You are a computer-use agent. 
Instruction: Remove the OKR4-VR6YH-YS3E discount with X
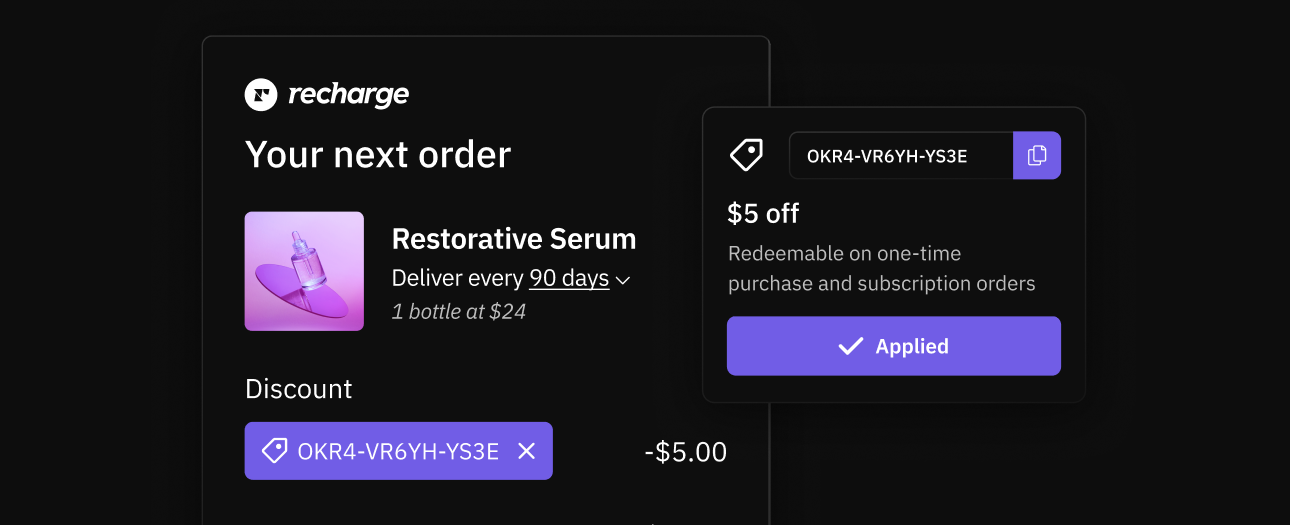[x=527, y=451]
